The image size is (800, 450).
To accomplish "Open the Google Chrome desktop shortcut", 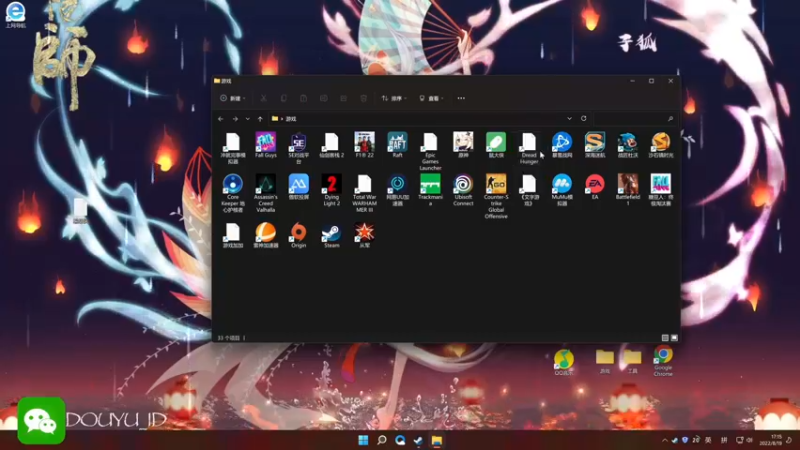I will pos(663,361).
